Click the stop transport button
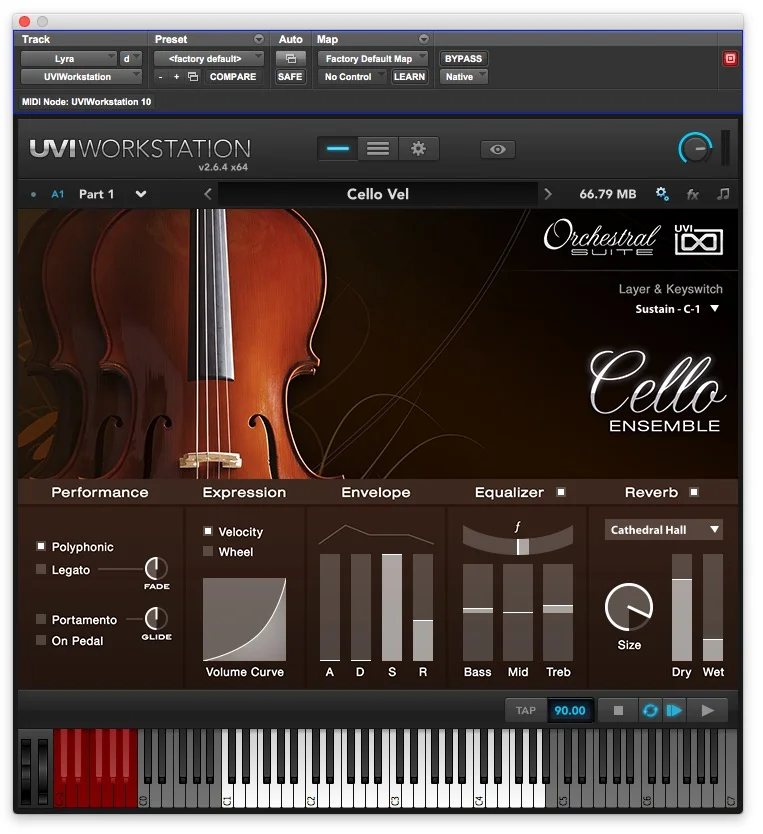This screenshot has height=834, width=763. (x=618, y=711)
